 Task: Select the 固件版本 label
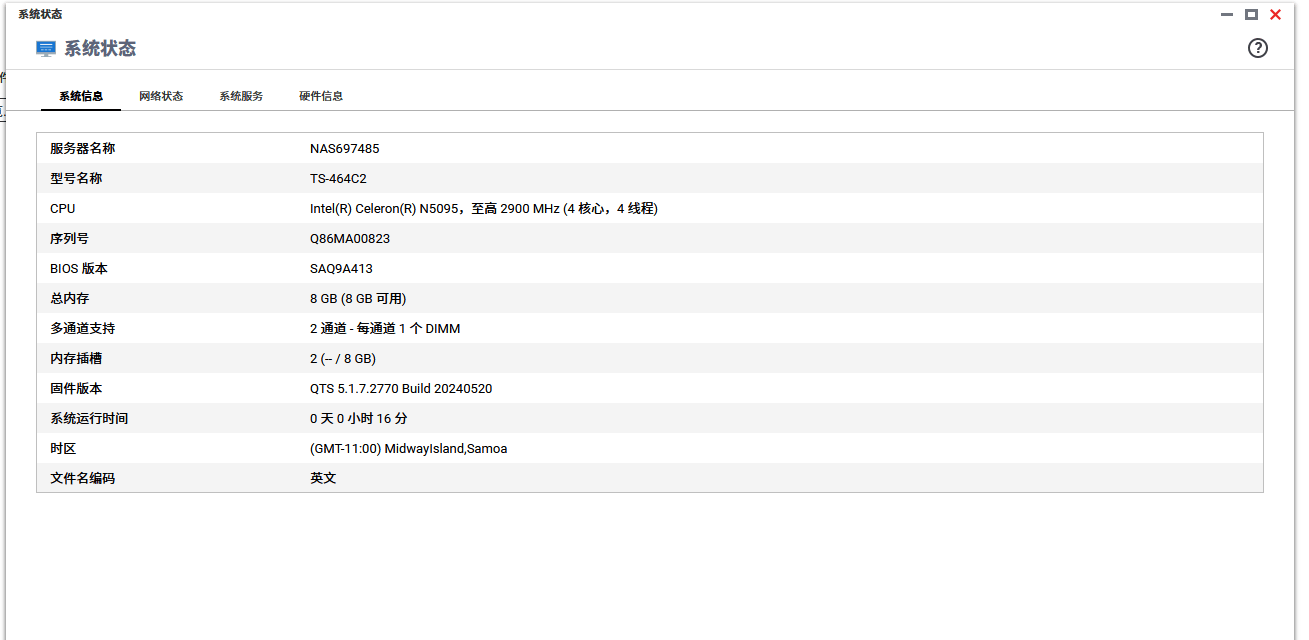[x=76, y=388]
